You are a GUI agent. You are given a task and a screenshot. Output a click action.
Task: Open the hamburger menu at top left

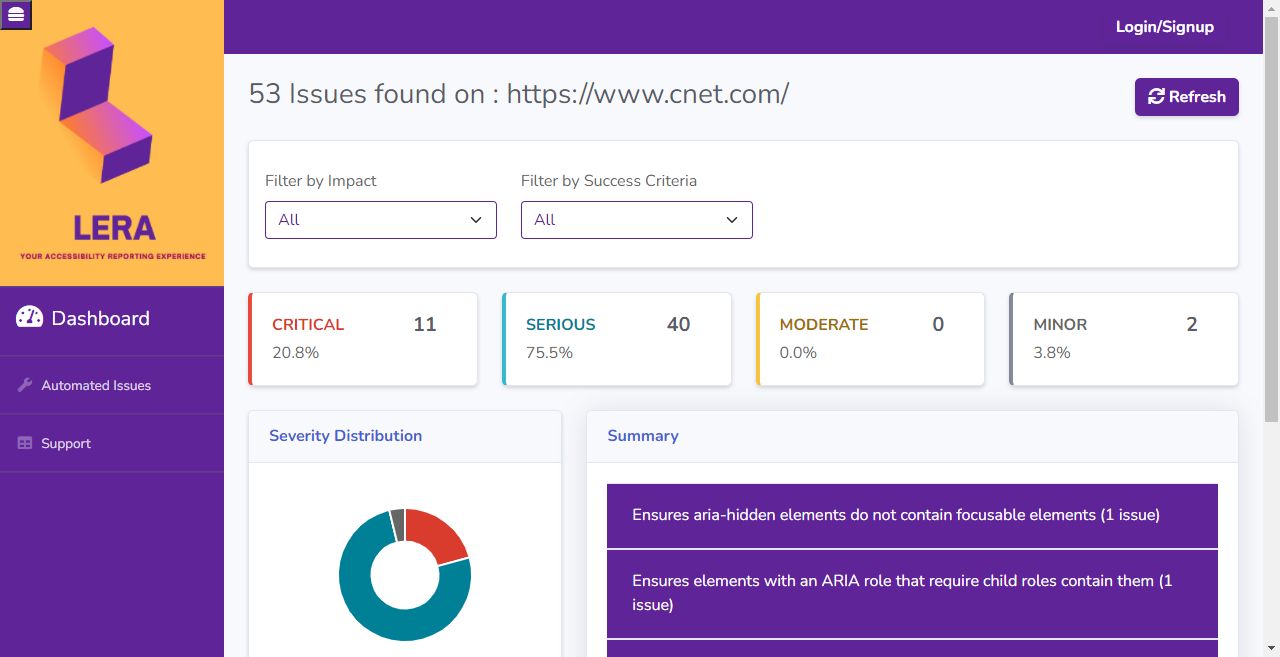[16, 16]
